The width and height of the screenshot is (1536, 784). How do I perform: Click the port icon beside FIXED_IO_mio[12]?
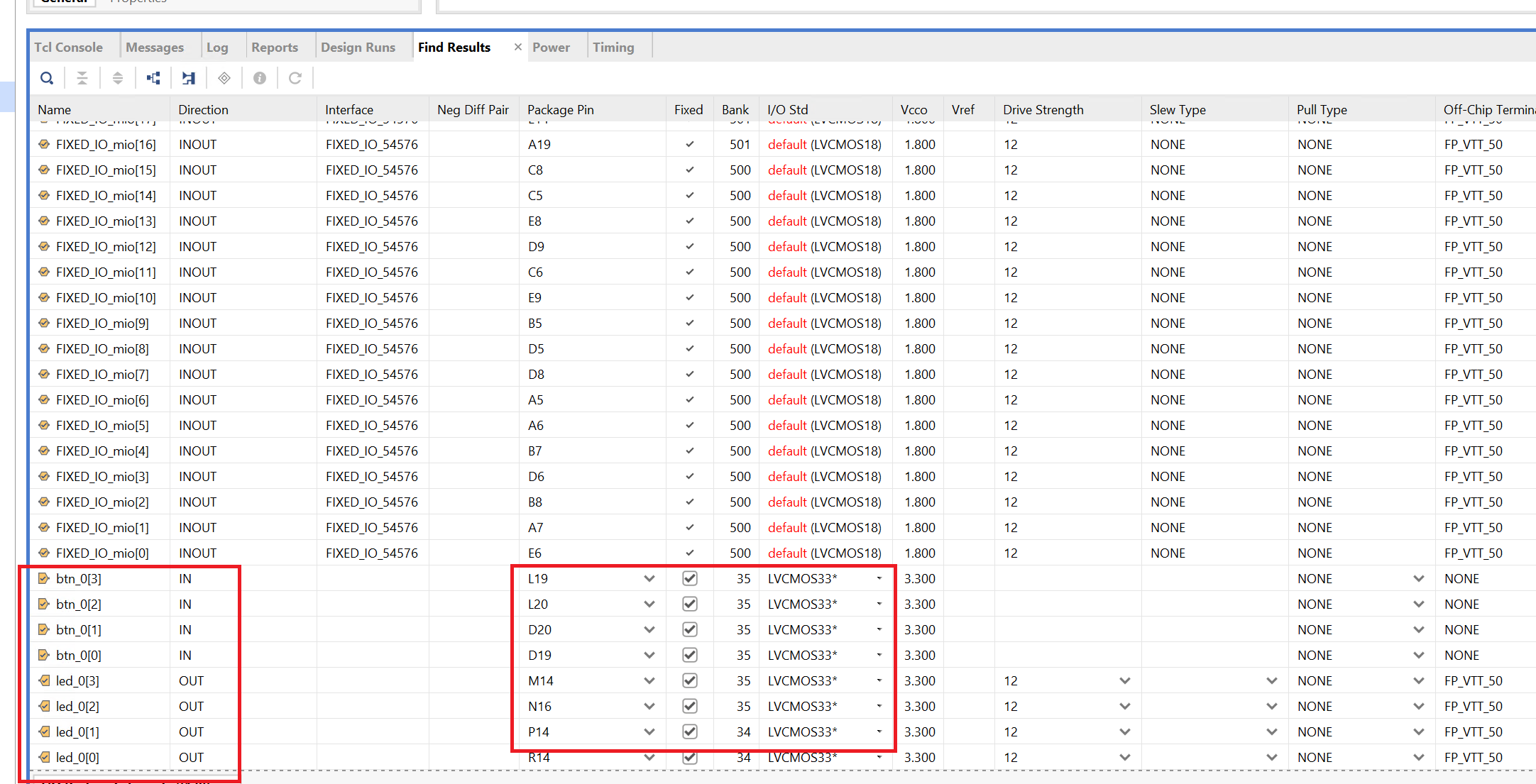[44, 246]
